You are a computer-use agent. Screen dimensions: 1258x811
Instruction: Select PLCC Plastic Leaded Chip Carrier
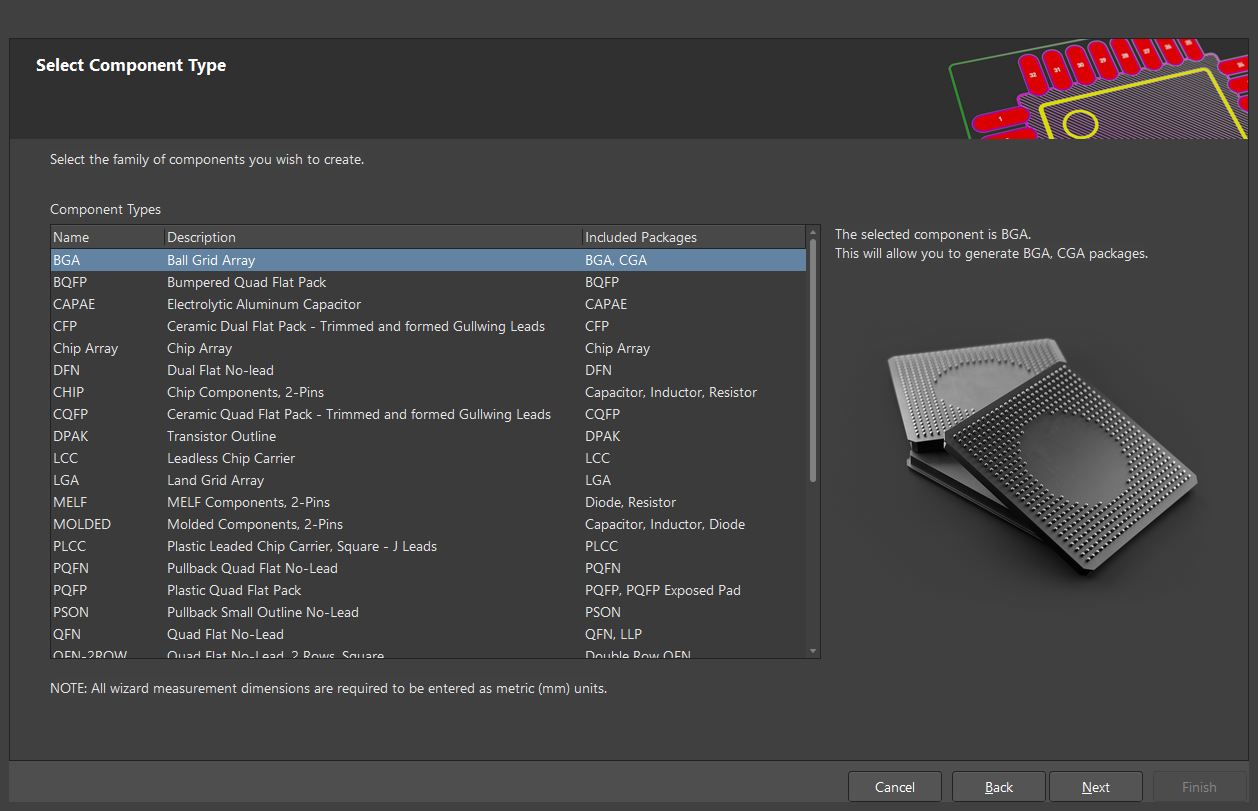click(x=428, y=546)
